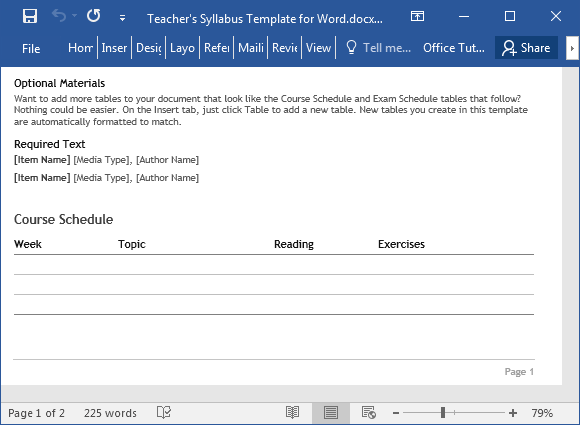Click the Repeat/Redo circular arrow icon
Screen dimensions: 580x425
click(94, 16)
